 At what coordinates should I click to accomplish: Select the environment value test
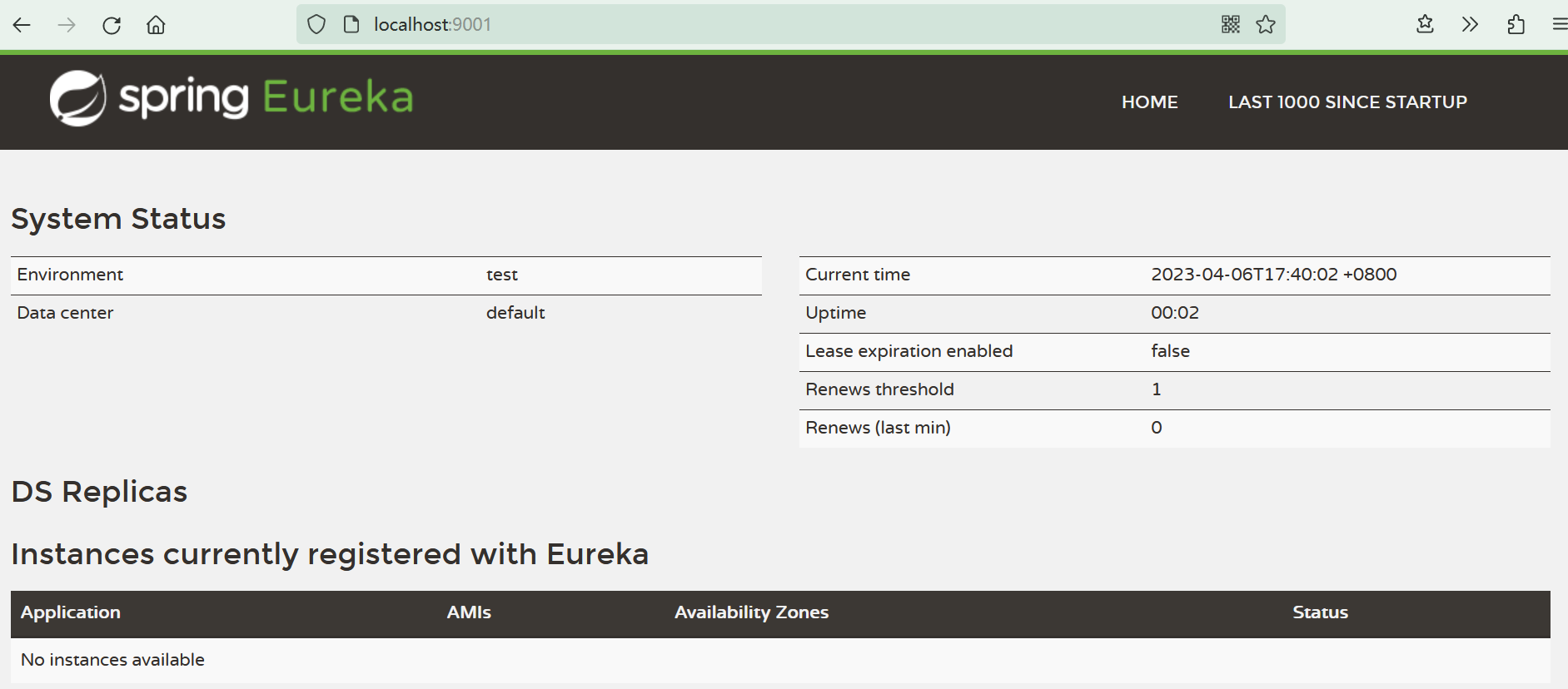[502, 275]
